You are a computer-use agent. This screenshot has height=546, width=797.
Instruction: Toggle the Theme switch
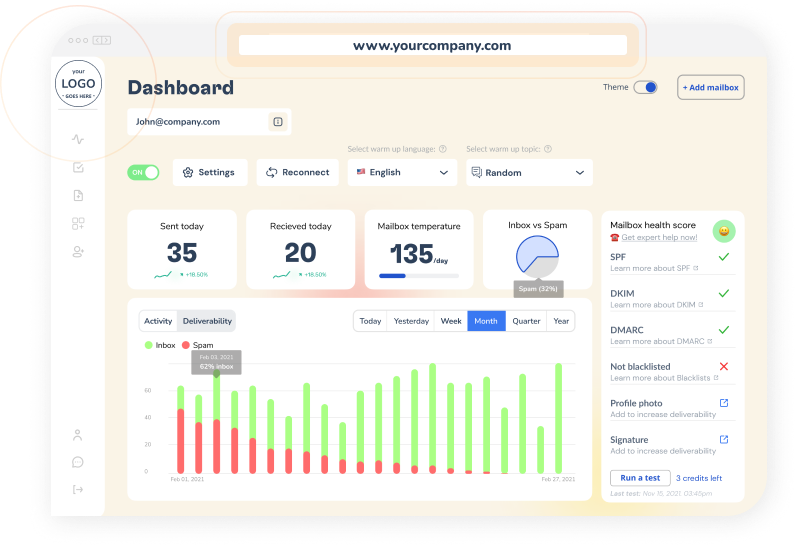(x=646, y=87)
